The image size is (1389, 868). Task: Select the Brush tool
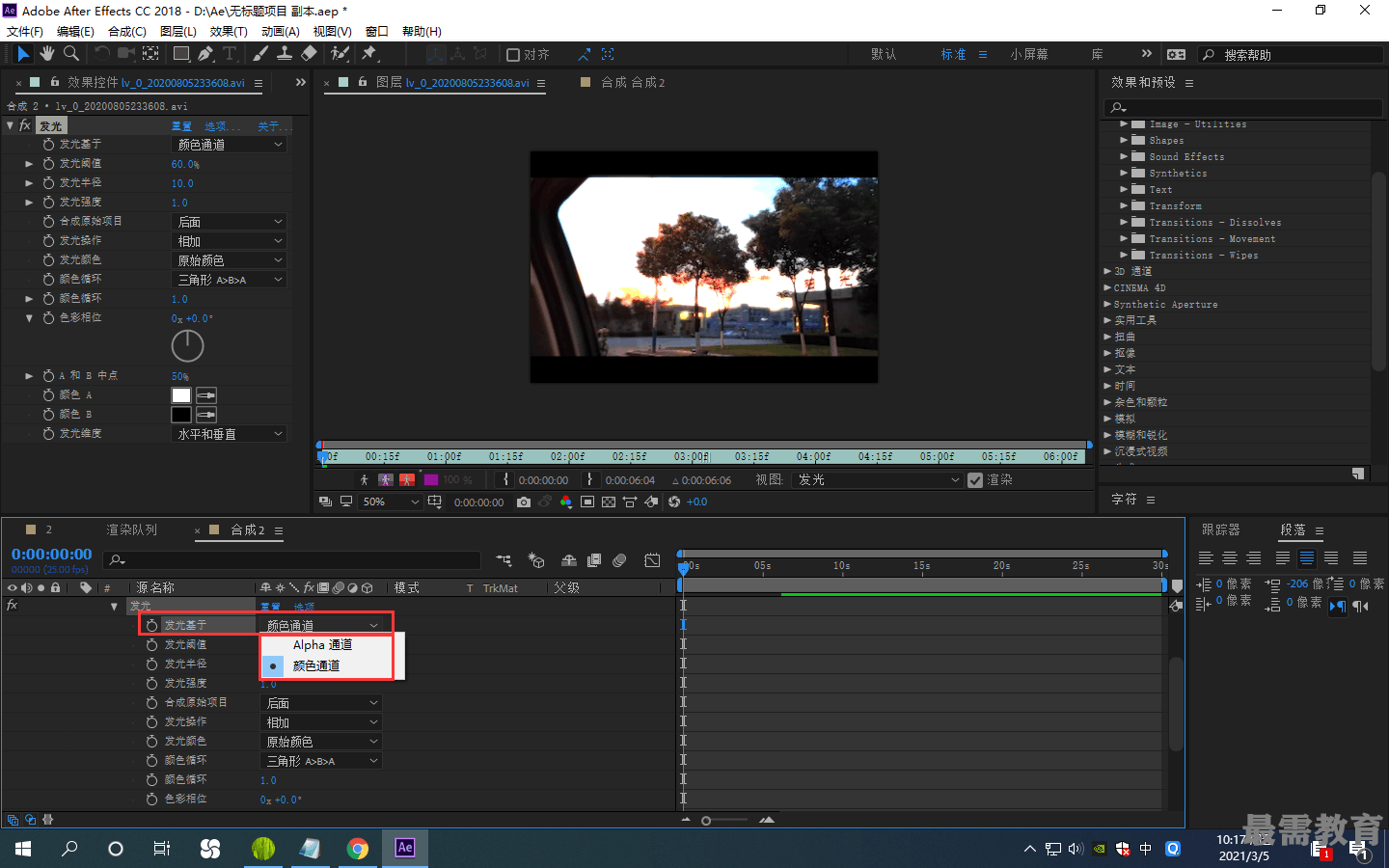click(260, 54)
